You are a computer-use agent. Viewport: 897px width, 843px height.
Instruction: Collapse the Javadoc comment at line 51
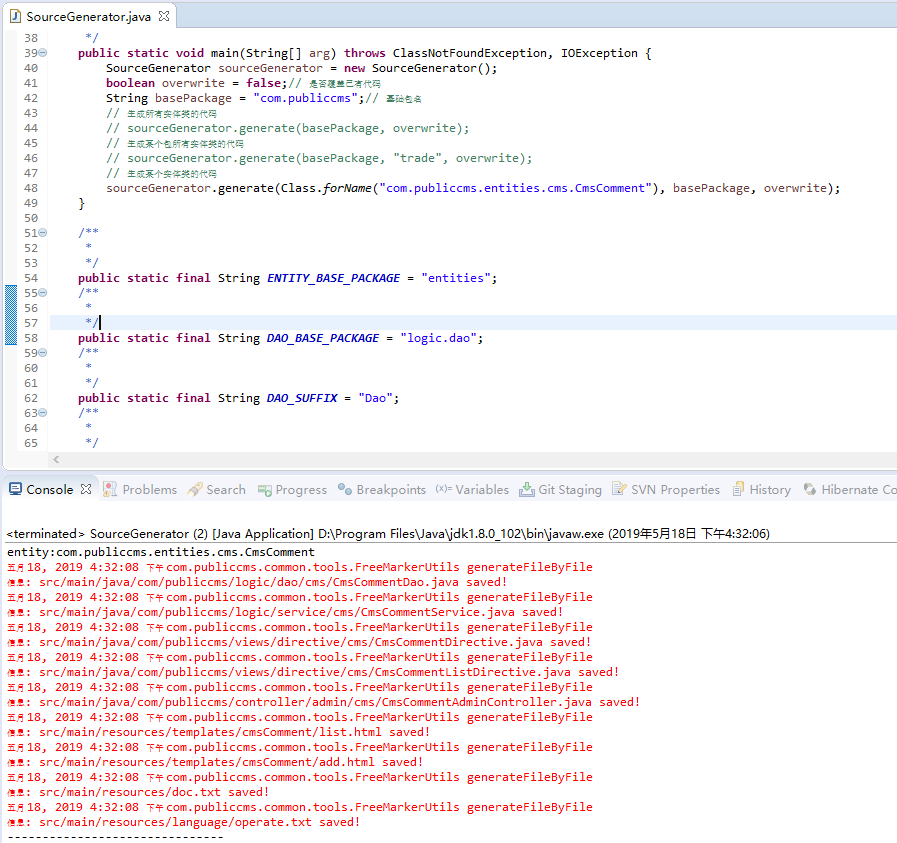coord(42,233)
